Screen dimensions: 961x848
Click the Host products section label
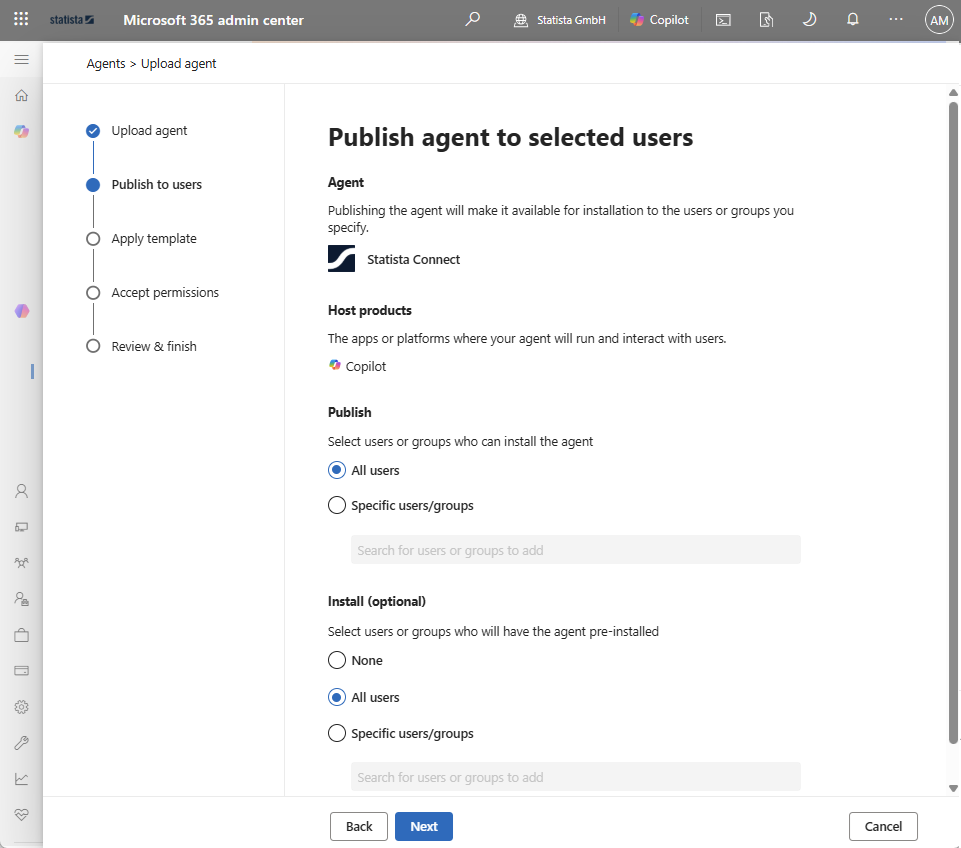[370, 310]
